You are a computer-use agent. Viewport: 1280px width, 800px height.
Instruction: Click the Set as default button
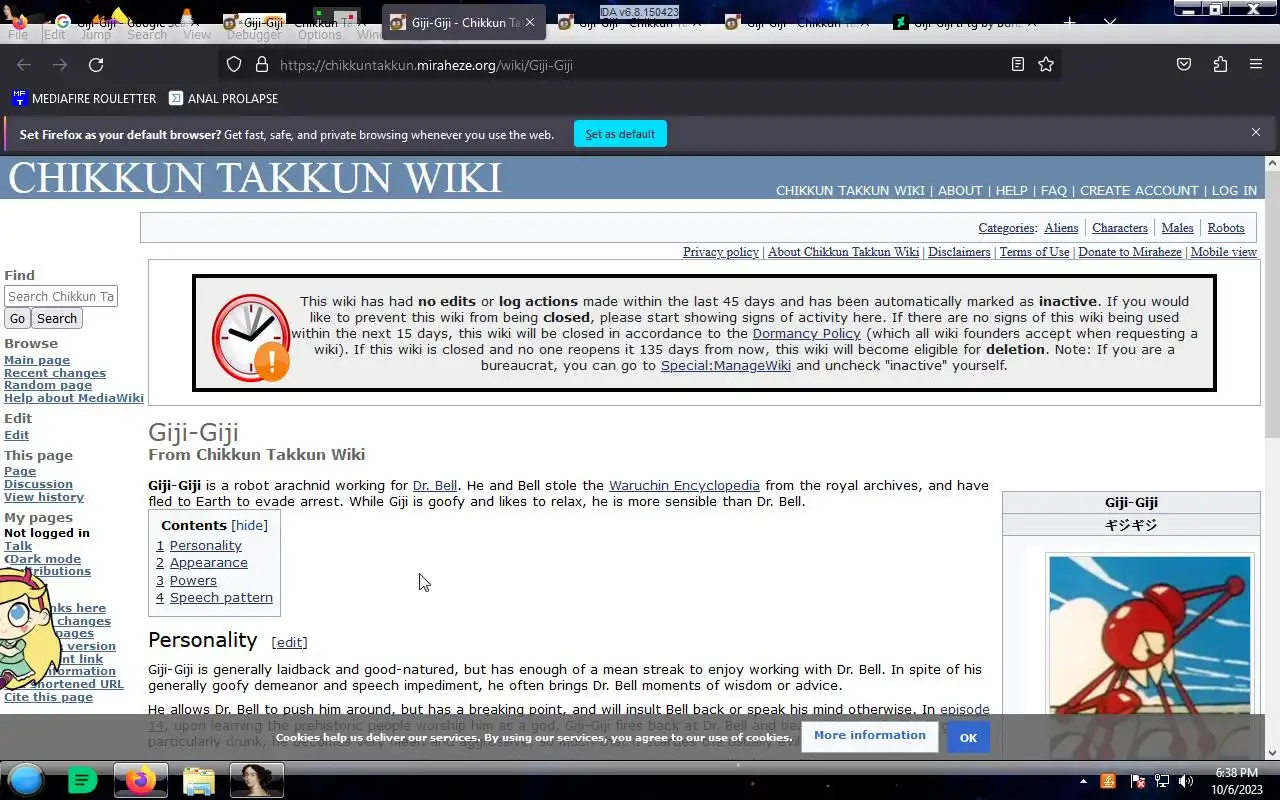(620, 134)
